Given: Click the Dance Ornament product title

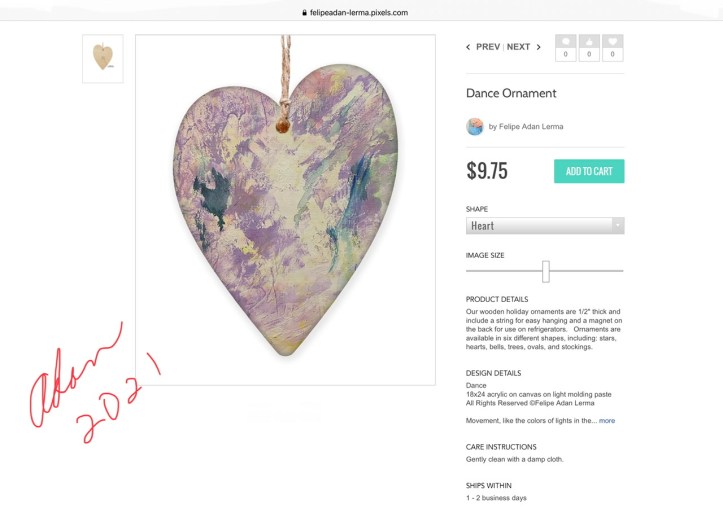Looking at the screenshot, I should point(511,94).
